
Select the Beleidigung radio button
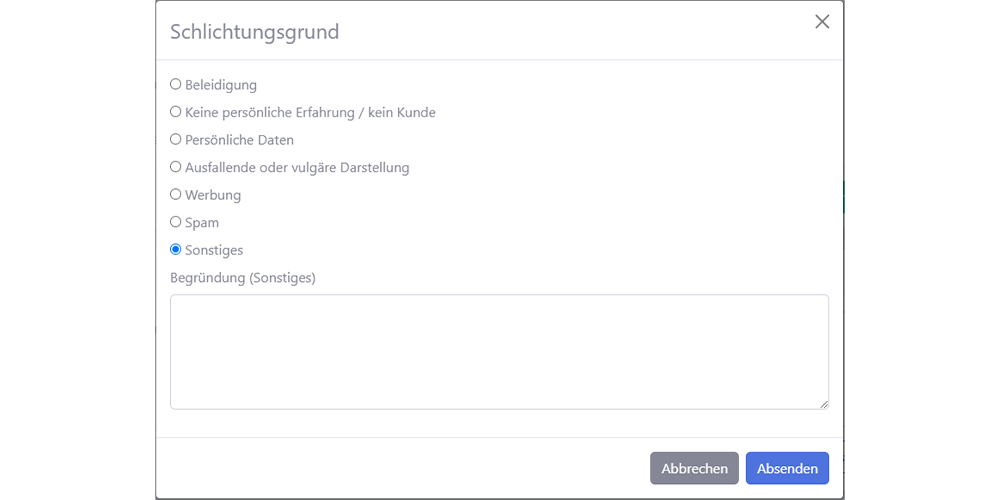coord(176,85)
